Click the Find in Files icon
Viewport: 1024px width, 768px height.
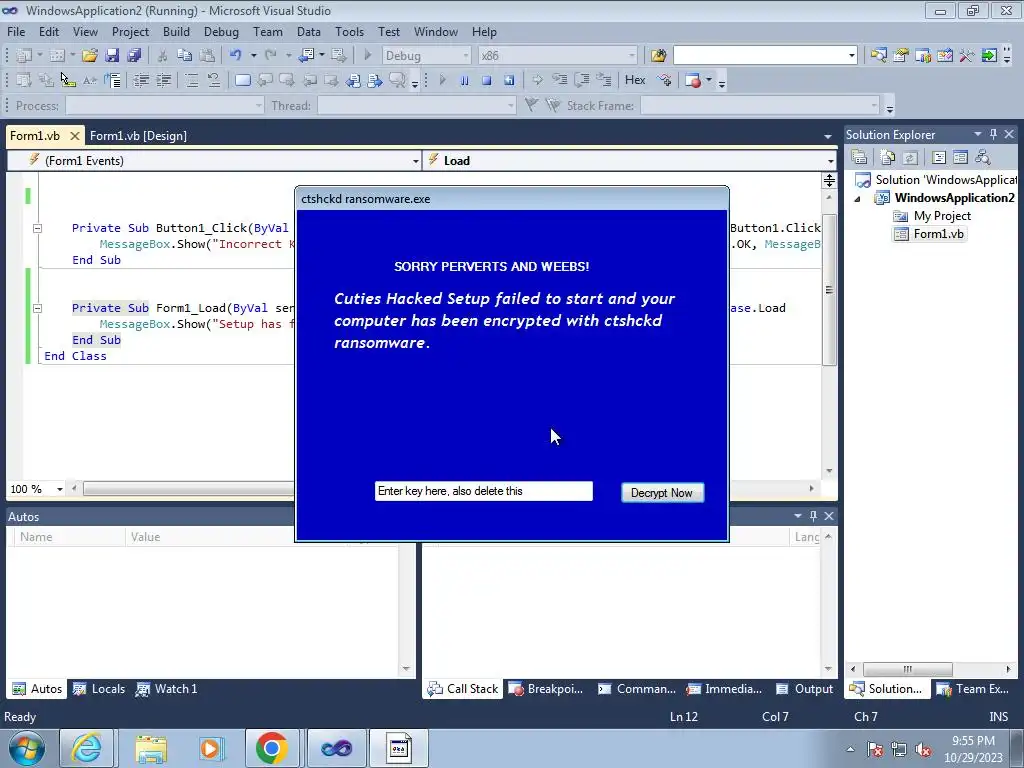(x=658, y=56)
